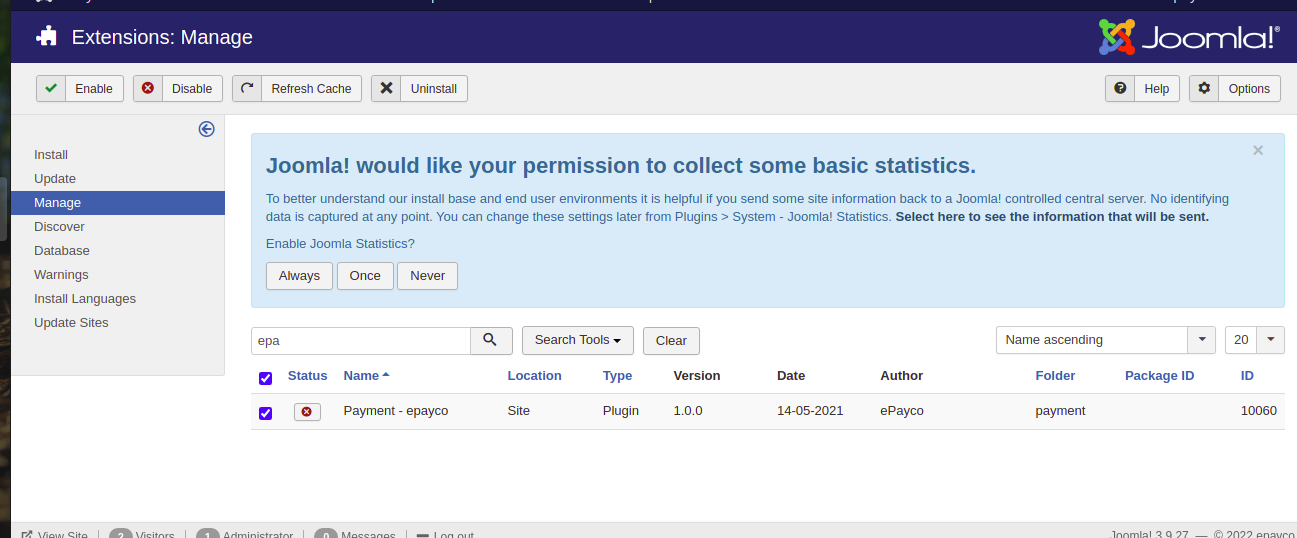Image resolution: width=1297 pixels, height=538 pixels.
Task: Go to Update in sidebar
Action: [x=55, y=179]
